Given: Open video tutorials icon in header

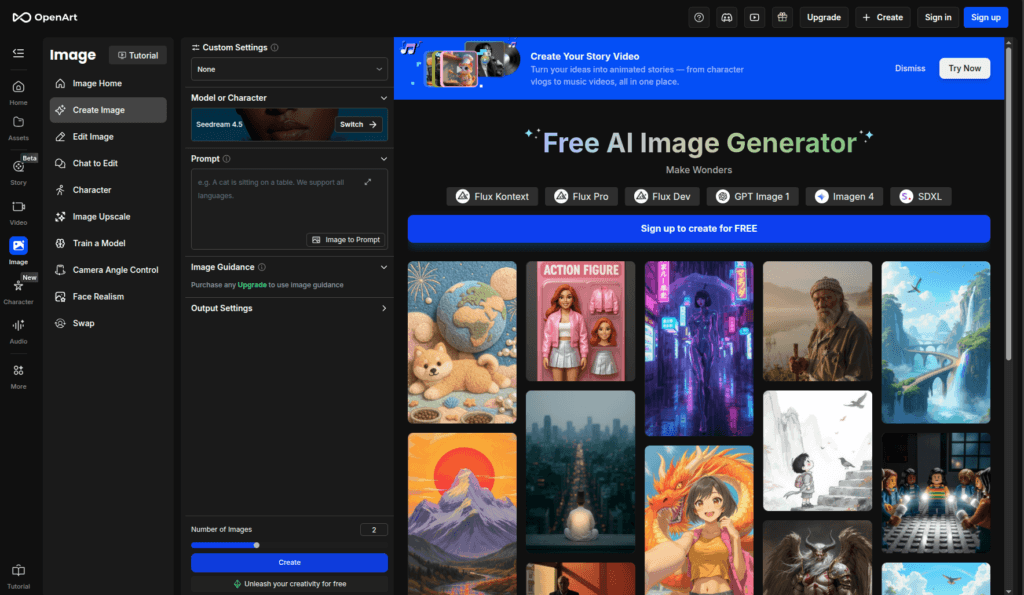Looking at the screenshot, I should tap(754, 18).
